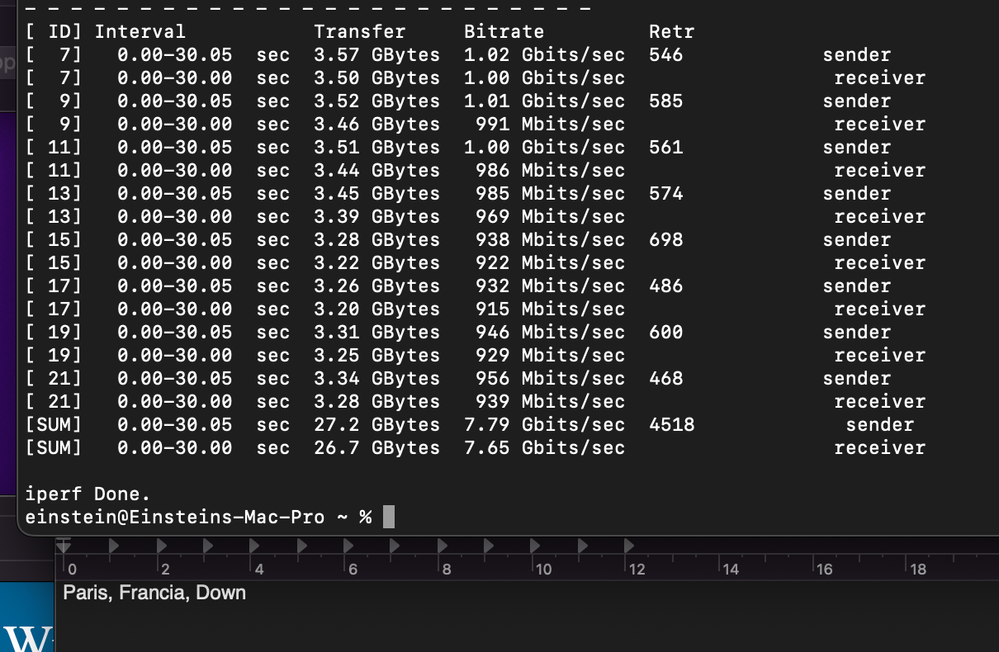Click the terminal cursor after the % prompt
This screenshot has width=999, height=652.
[x=389, y=517]
